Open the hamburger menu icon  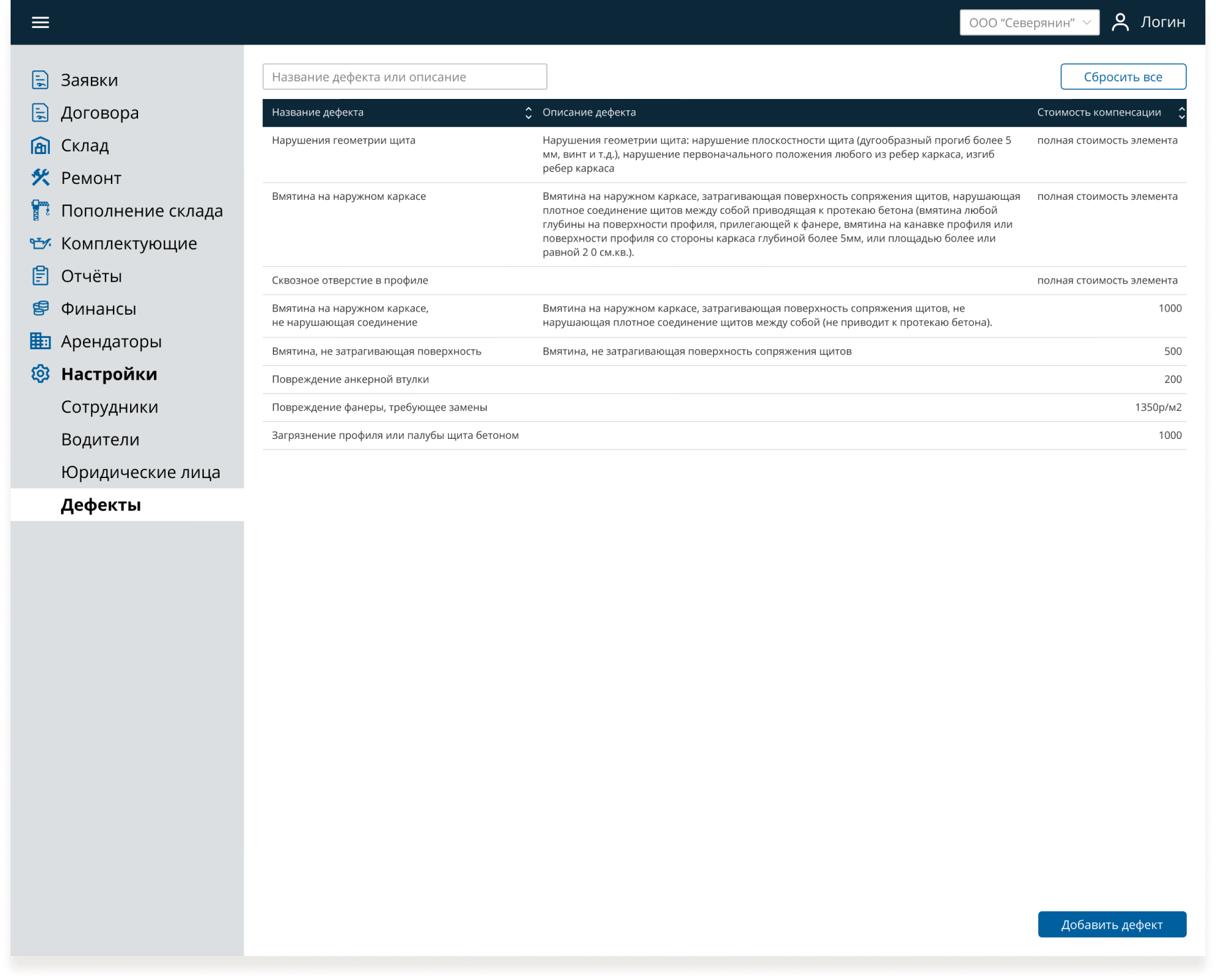click(x=40, y=23)
